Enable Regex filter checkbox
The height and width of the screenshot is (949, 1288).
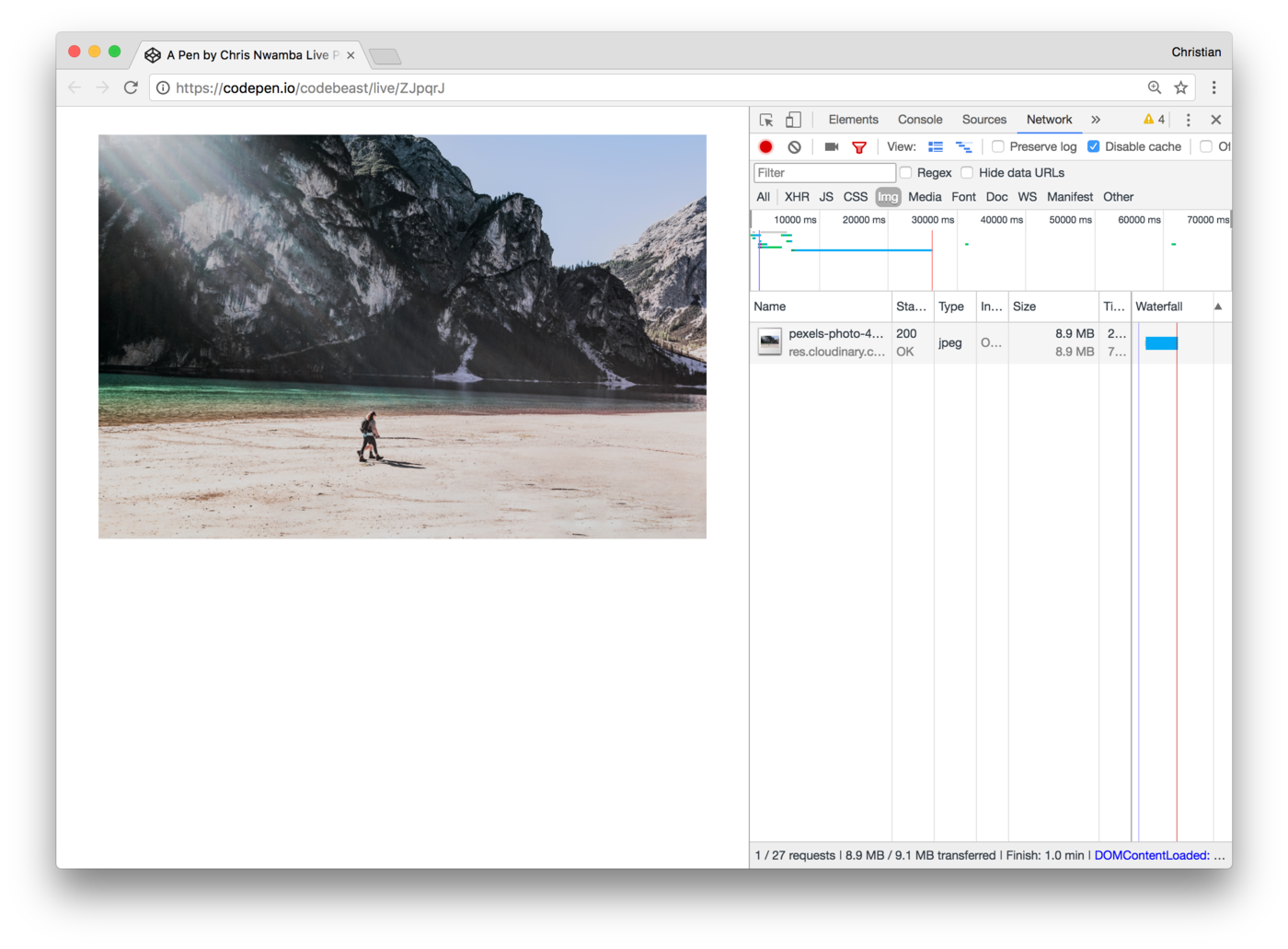coord(905,172)
